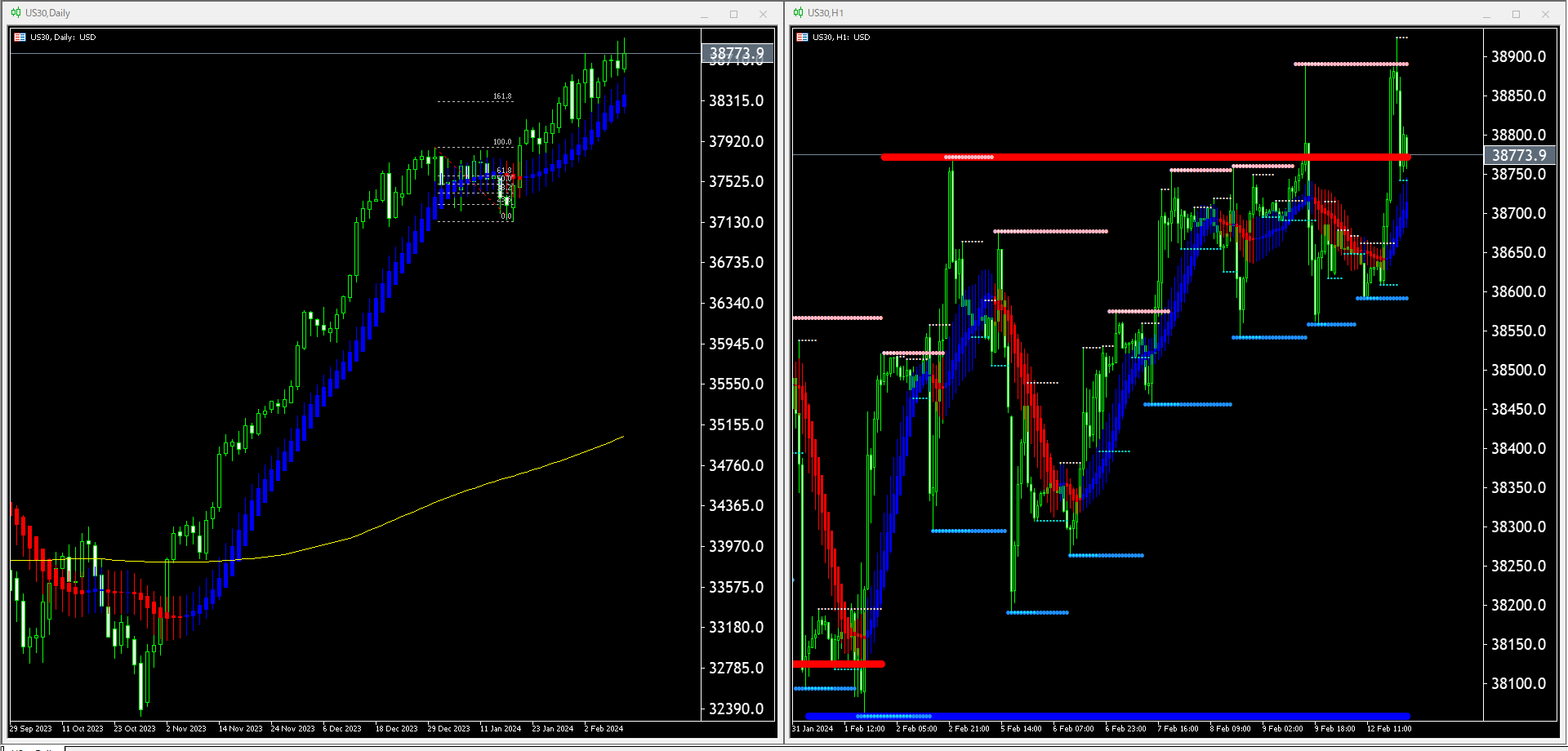Click the 'US30, H1: USD' chart label

[x=841, y=38]
